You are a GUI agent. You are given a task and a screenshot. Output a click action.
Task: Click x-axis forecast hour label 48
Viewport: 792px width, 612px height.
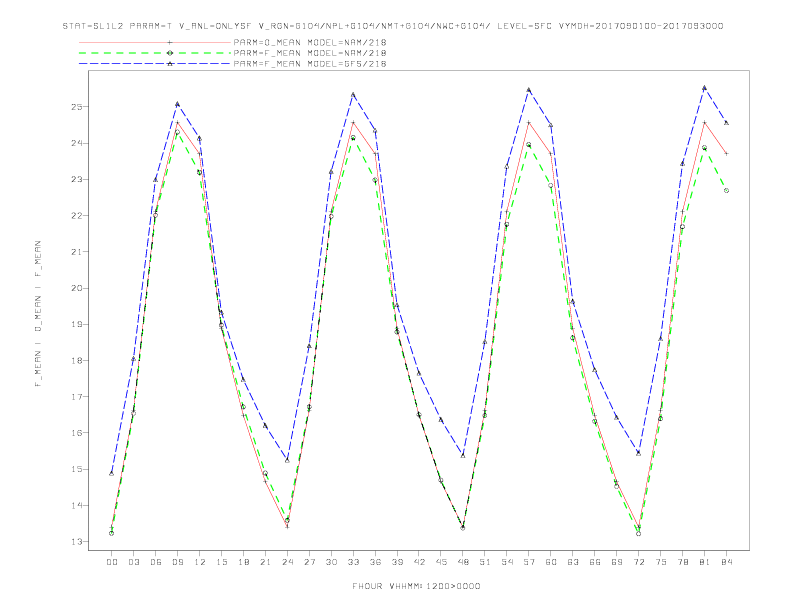[x=463, y=562]
